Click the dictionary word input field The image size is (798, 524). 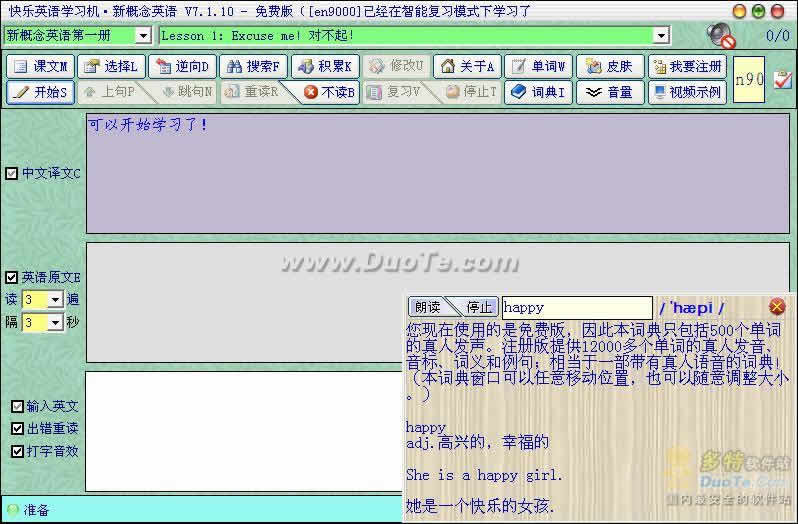(576, 308)
